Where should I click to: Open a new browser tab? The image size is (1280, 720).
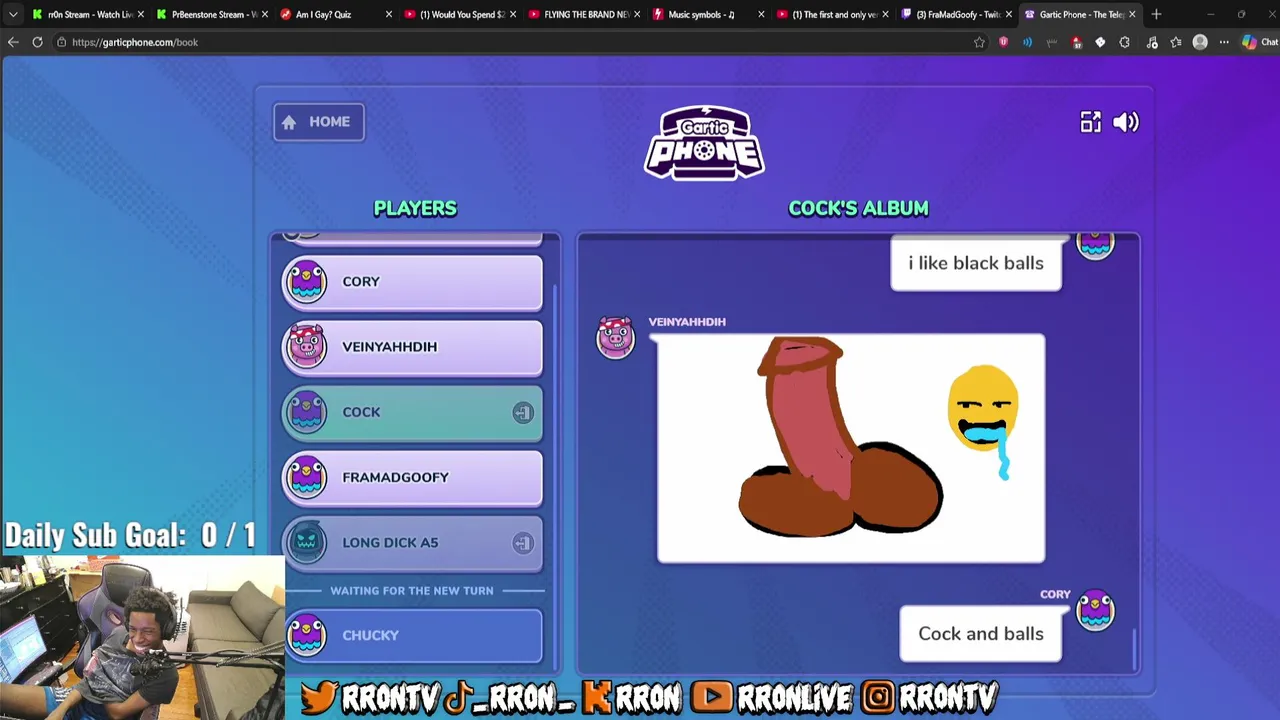1156,14
